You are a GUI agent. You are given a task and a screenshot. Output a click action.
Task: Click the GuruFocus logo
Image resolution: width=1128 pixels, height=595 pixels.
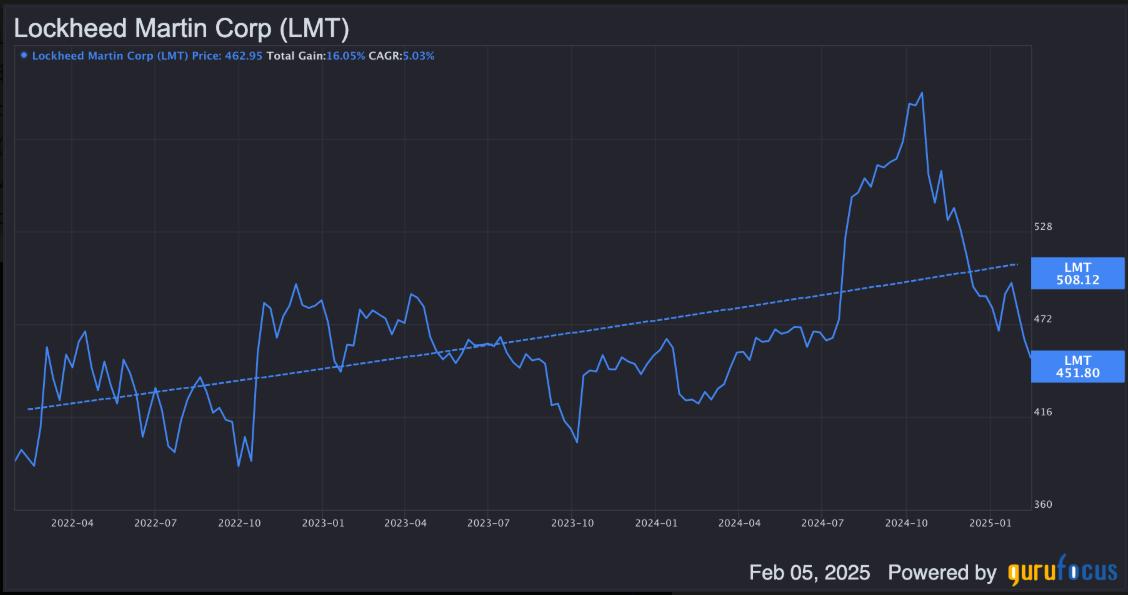click(x=1061, y=573)
